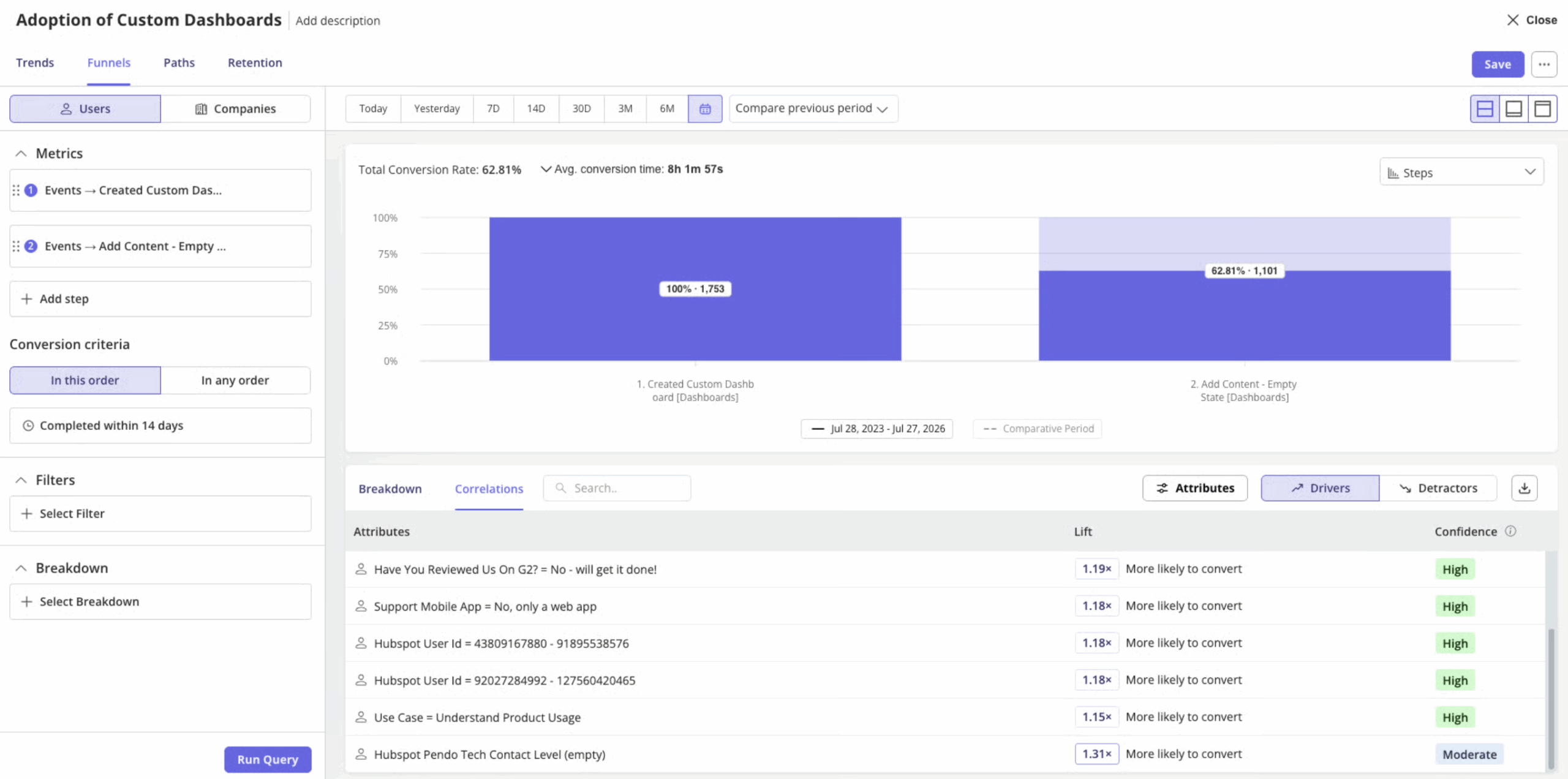Save the report
1568x779 pixels.
pyautogui.click(x=1498, y=64)
